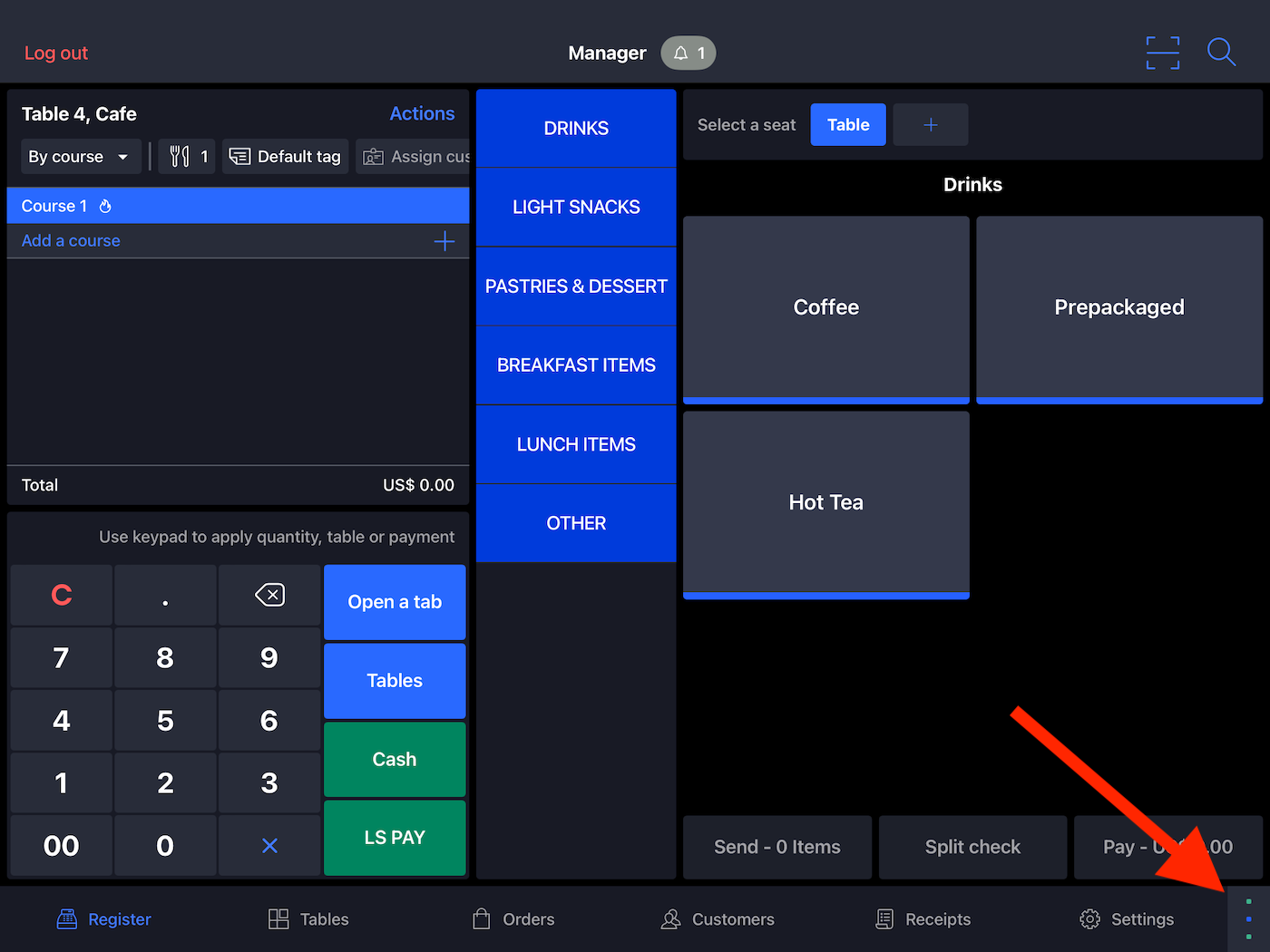This screenshot has width=1270, height=952.
Task: Tap the keypad 00 key
Action: coord(62,845)
